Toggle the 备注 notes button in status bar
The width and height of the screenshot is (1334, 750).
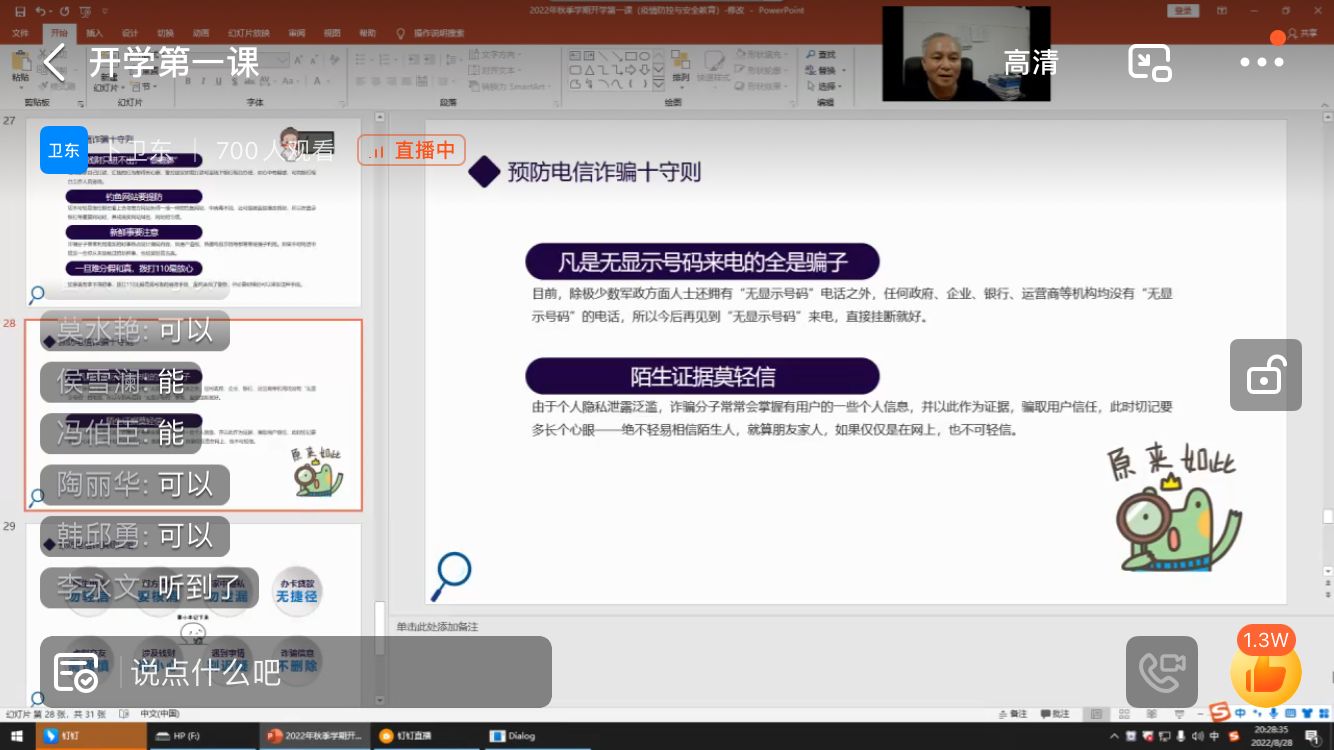tap(1014, 714)
